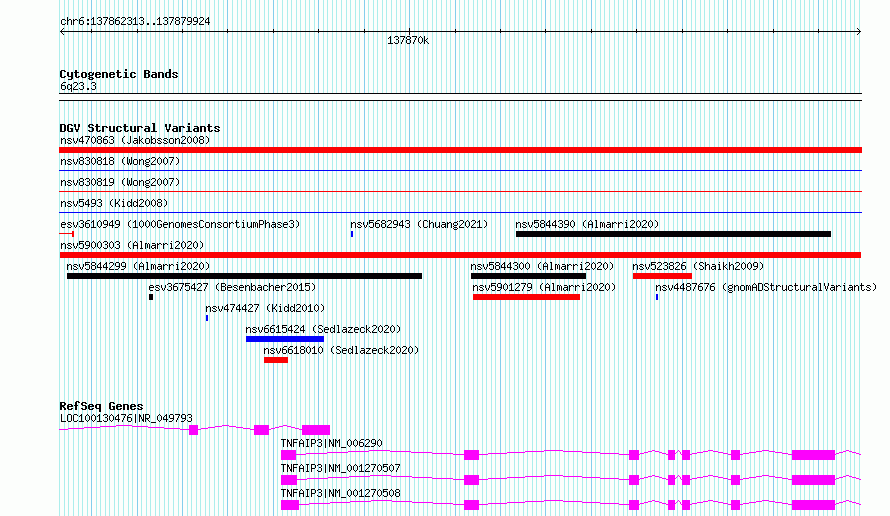890x516 pixels.
Task: Click the RefSeq Genes track title
Action: tap(101, 406)
